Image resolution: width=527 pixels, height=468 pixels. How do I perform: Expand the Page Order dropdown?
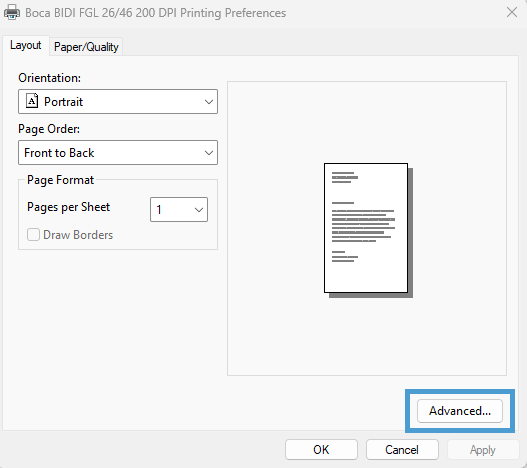(x=118, y=153)
